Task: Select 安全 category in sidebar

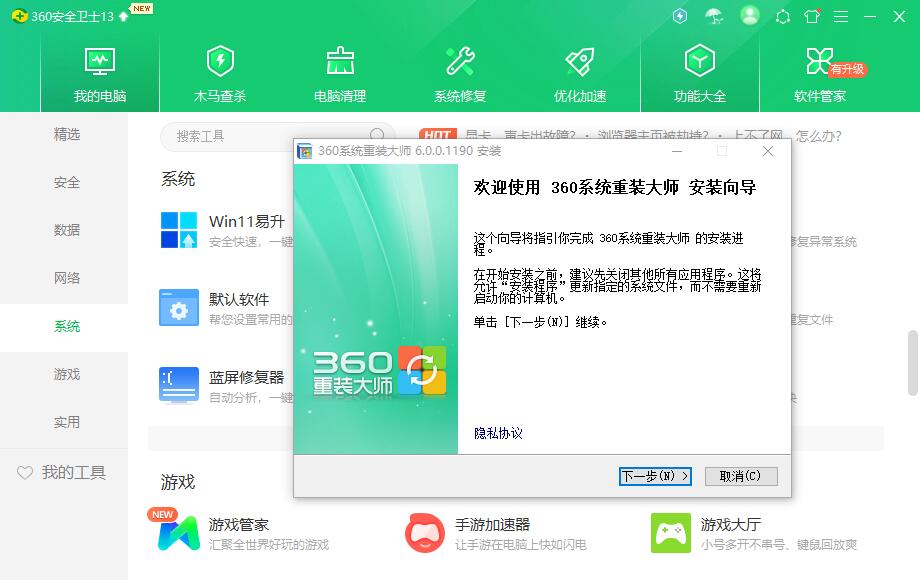Action: coord(66,182)
